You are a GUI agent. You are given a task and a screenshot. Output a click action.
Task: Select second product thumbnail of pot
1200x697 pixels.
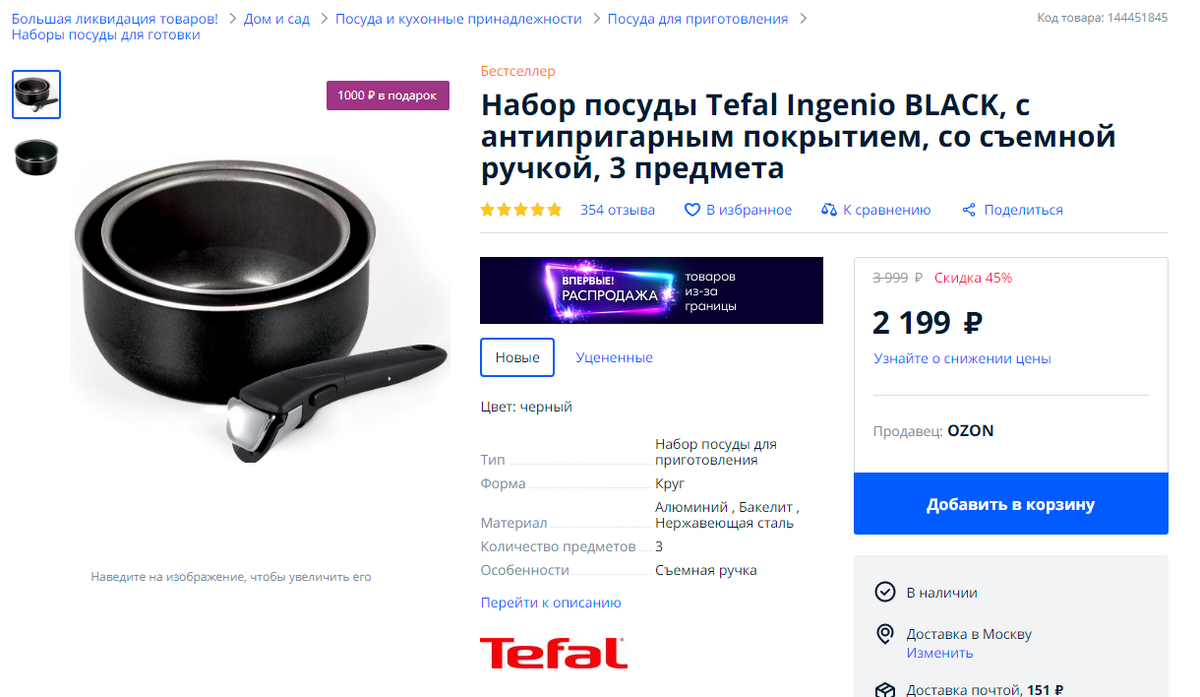(x=36, y=157)
